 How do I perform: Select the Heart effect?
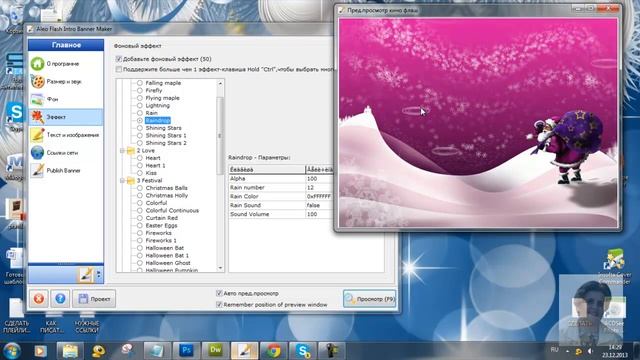[153, 158]
